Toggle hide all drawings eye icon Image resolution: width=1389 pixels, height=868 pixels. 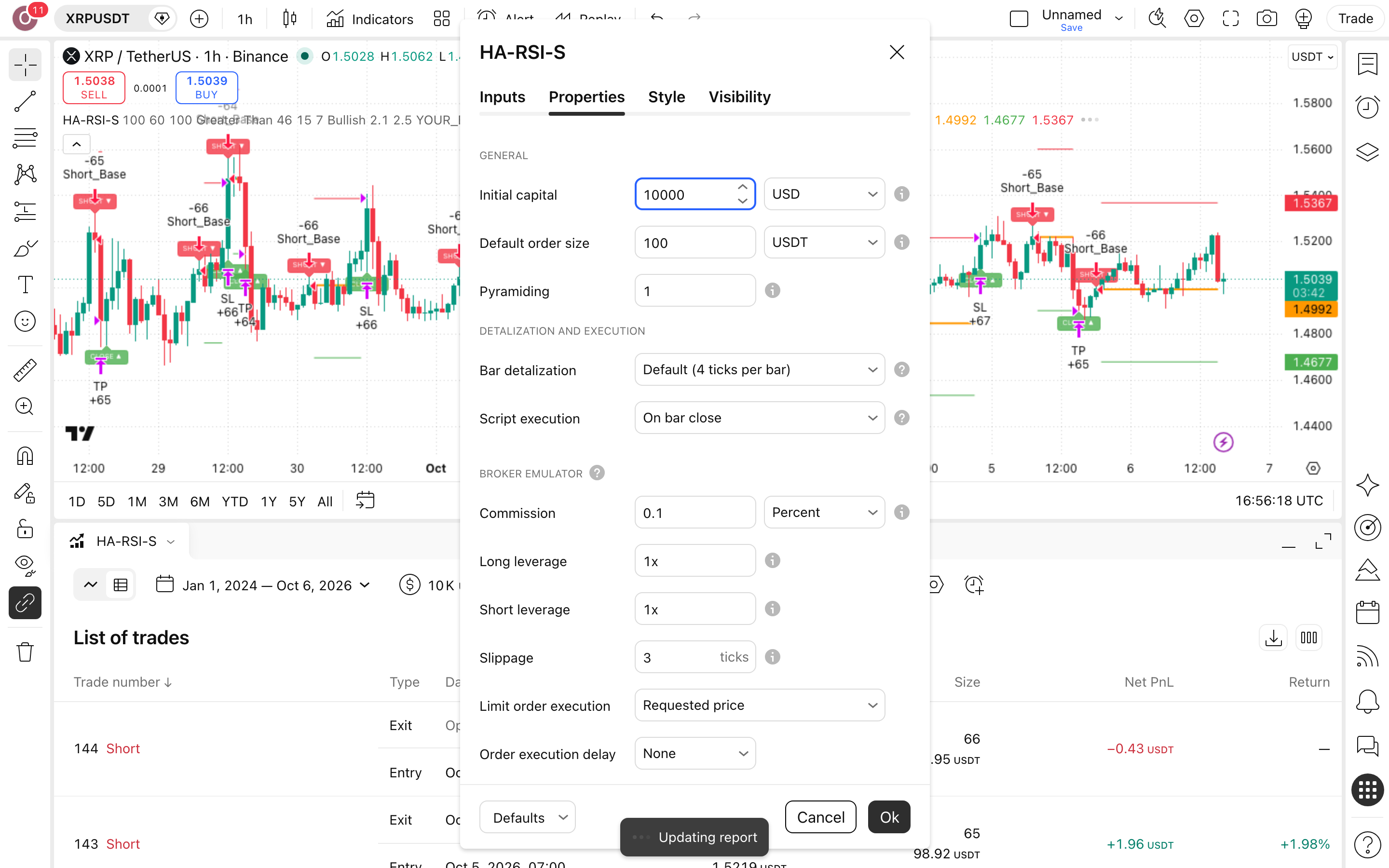(25, 566)
